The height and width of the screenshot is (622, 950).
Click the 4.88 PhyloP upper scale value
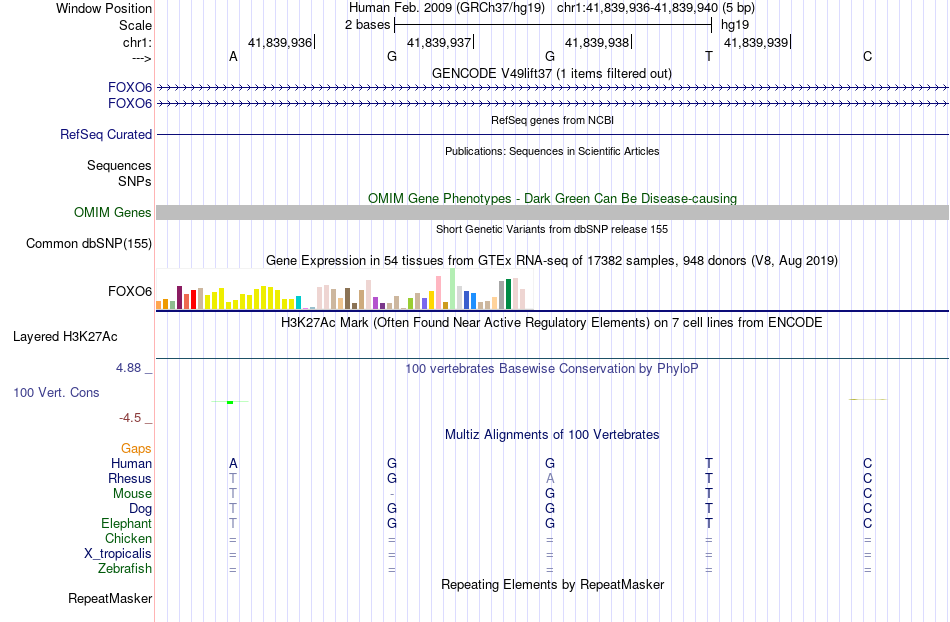coord(128,368)
